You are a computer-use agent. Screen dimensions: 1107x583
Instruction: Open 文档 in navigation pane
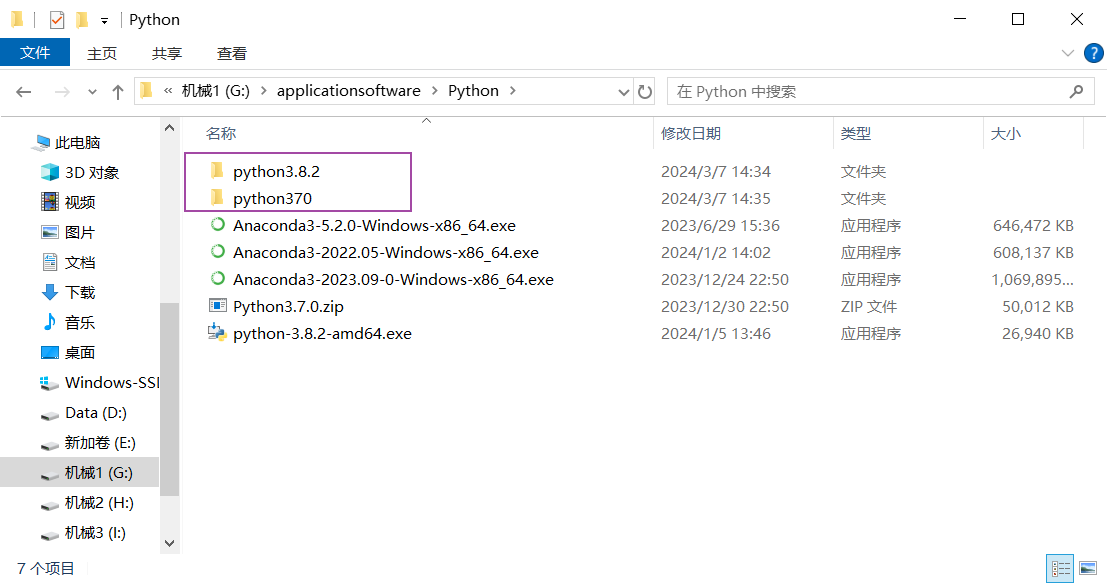pos(80,263)
